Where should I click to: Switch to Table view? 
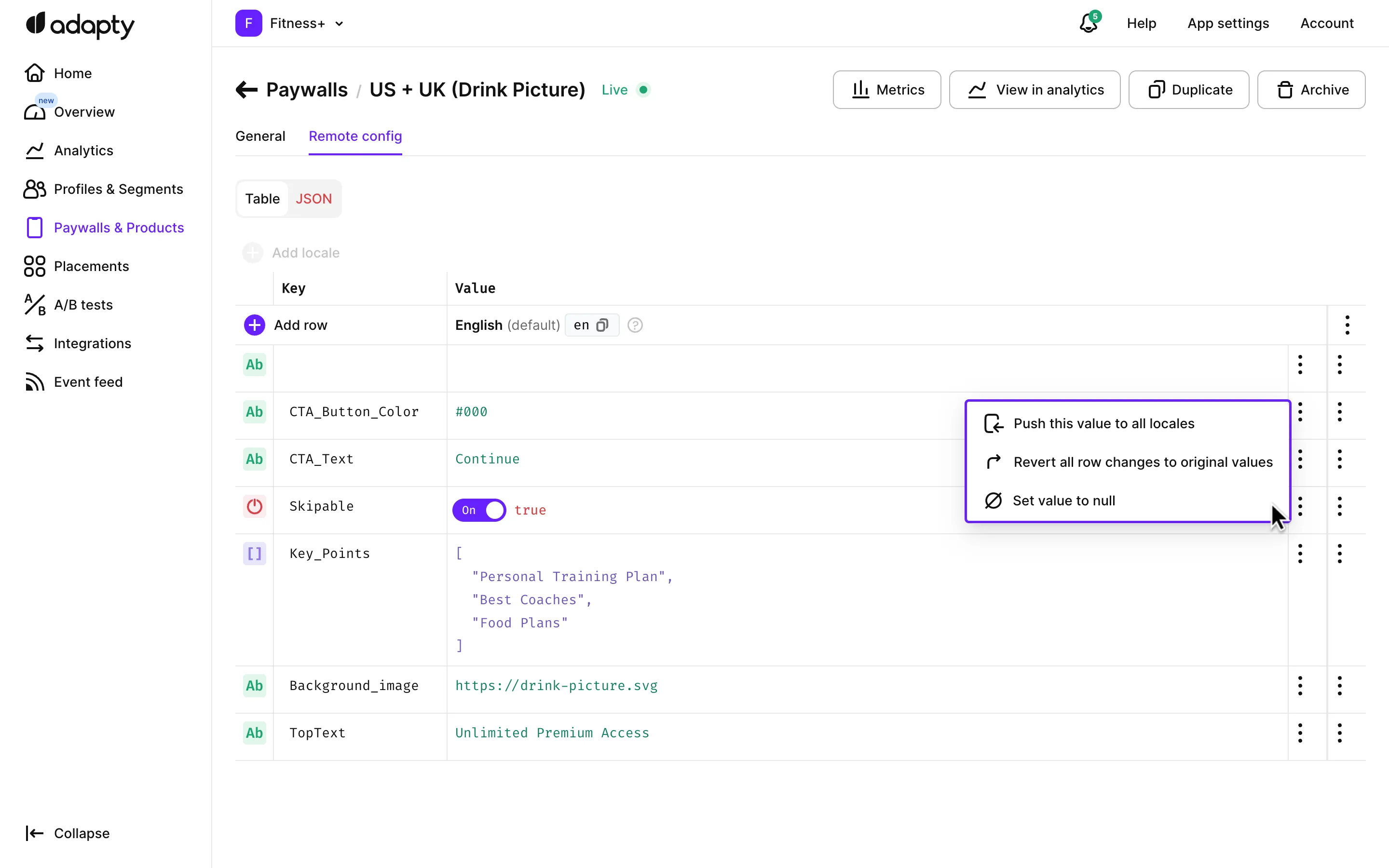point(262,199)
